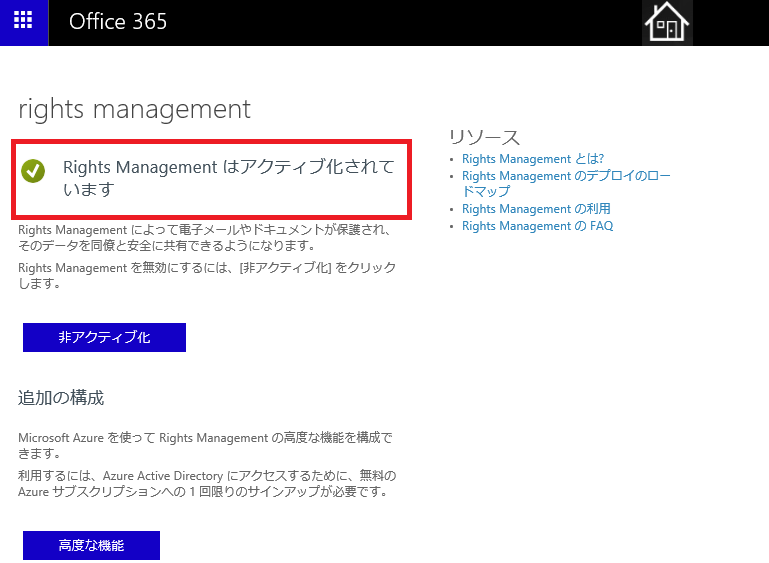Viewport: 769px width, 563px height.
Task: Click the home house icon in header
Action: [x=667, y=22]
